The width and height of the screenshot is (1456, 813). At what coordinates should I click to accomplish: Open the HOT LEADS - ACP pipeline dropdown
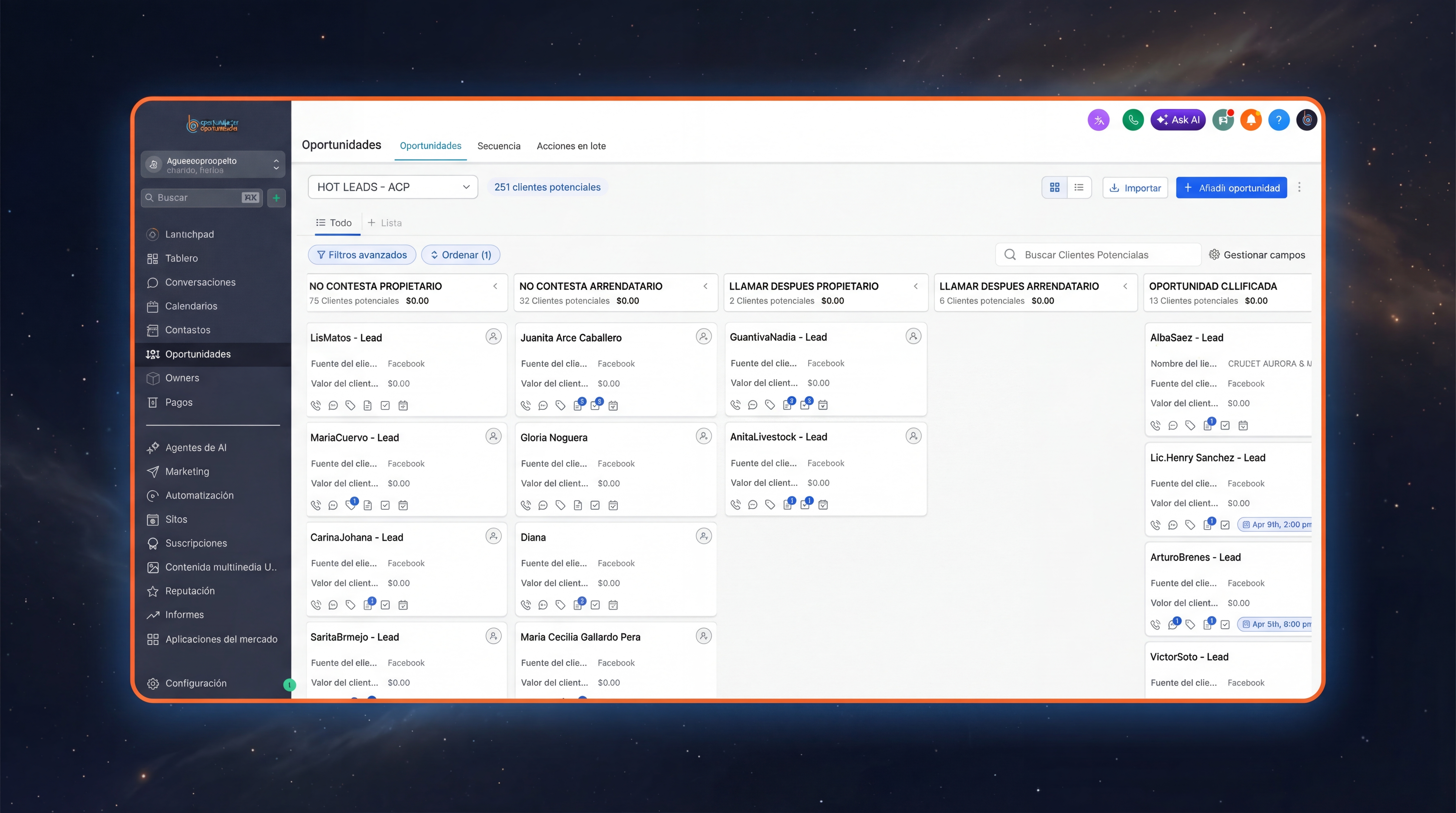point(393,187)
